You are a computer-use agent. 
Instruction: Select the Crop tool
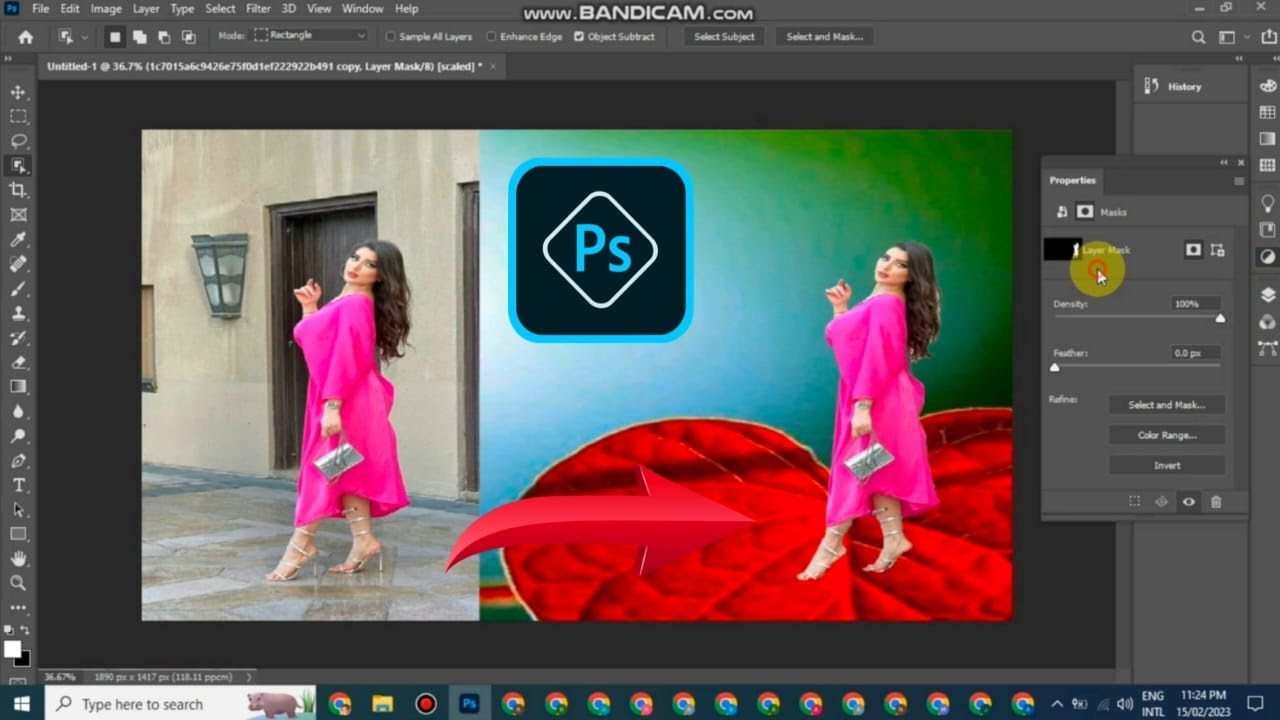tap(18, 190)
